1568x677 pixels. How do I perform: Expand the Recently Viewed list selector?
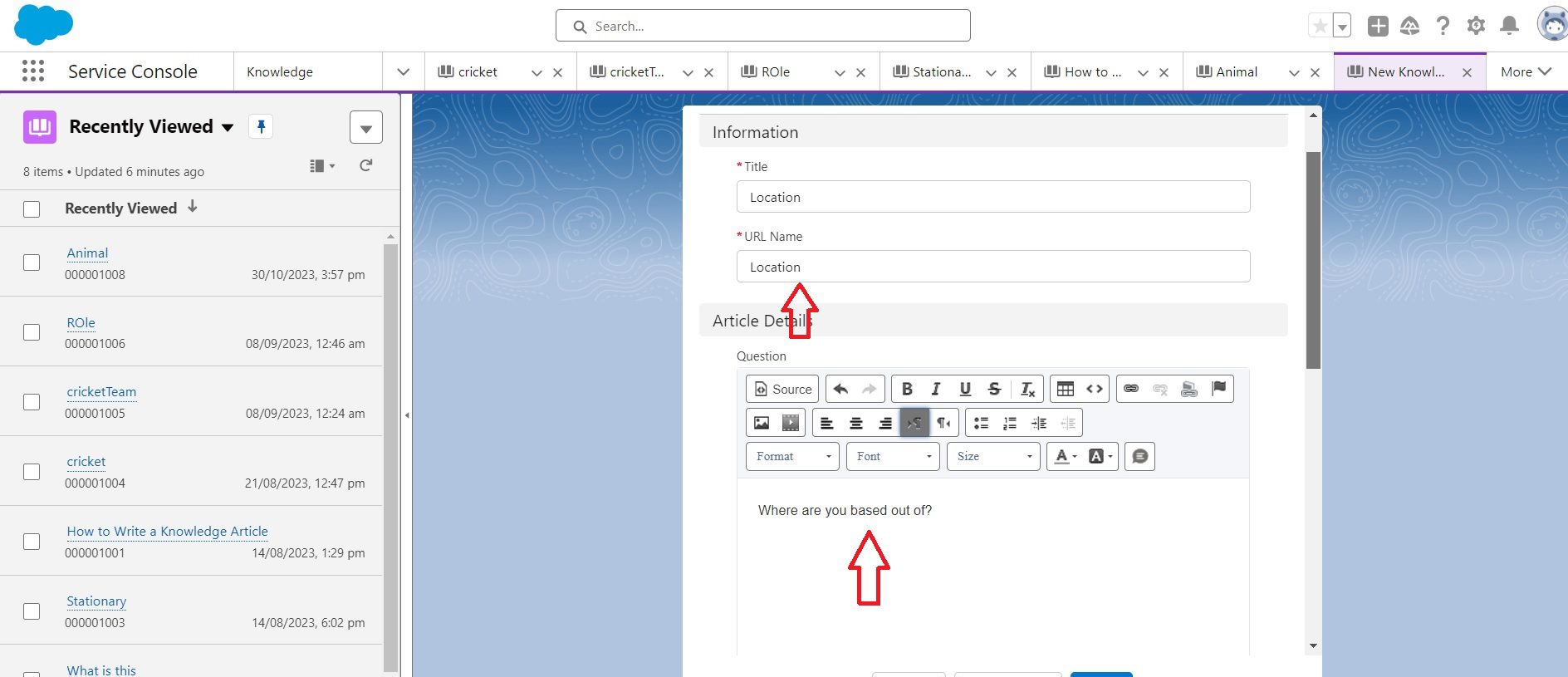click(x=228, y=127)
